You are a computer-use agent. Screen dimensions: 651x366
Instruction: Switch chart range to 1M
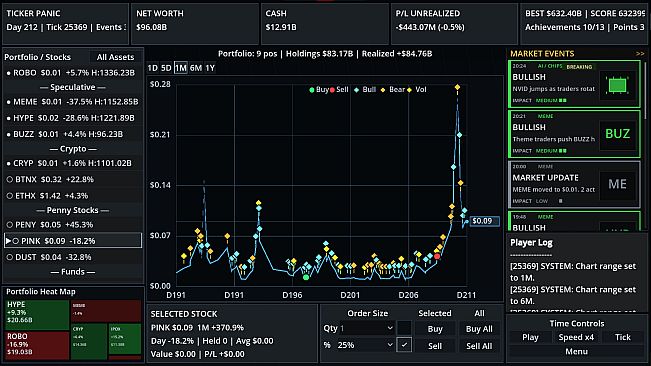181,68
